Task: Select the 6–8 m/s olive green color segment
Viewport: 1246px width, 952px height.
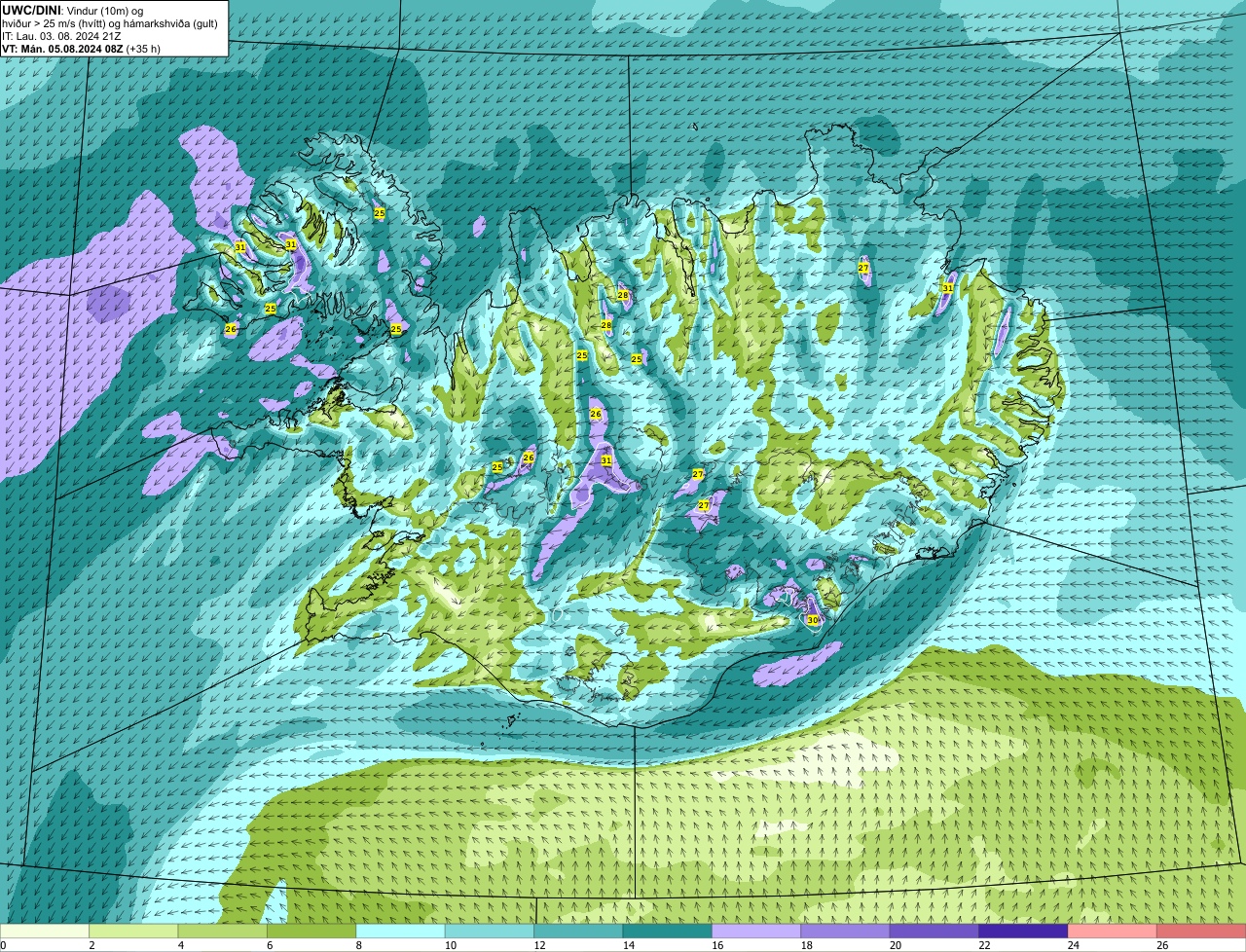Action: (x=311, y=932)
